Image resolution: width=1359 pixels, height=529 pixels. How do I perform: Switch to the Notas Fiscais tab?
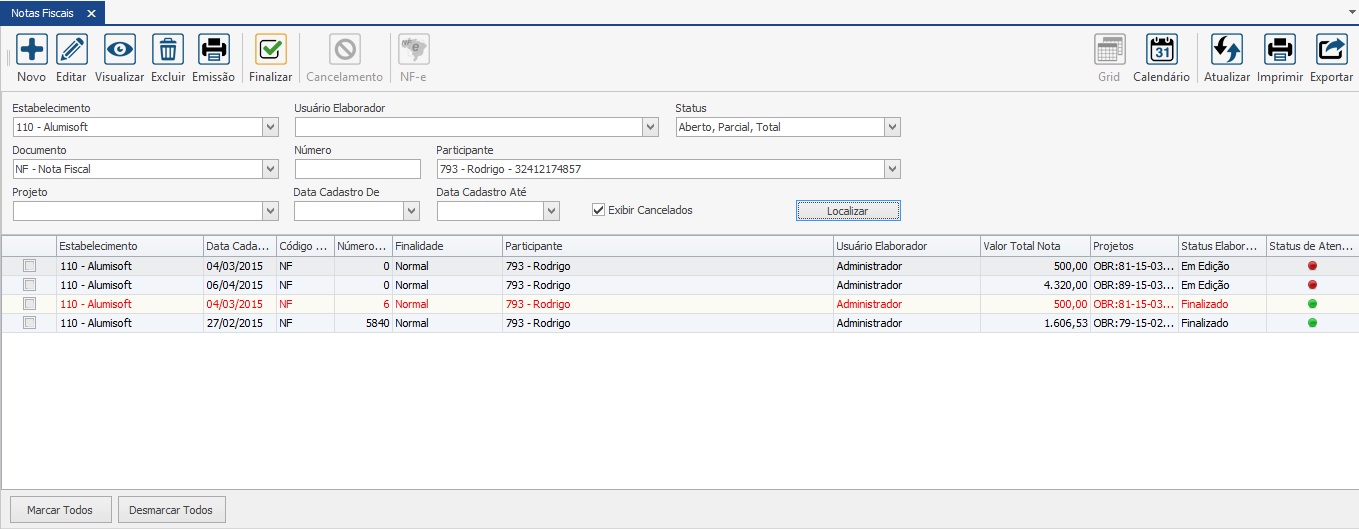(x=42, y=13)
